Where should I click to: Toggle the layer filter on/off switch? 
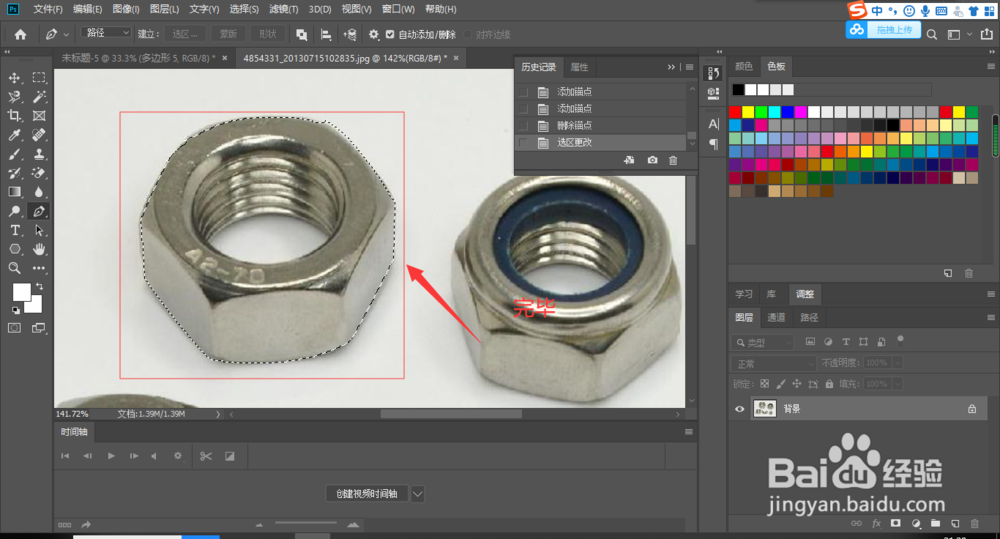click(x=900, y=340)
